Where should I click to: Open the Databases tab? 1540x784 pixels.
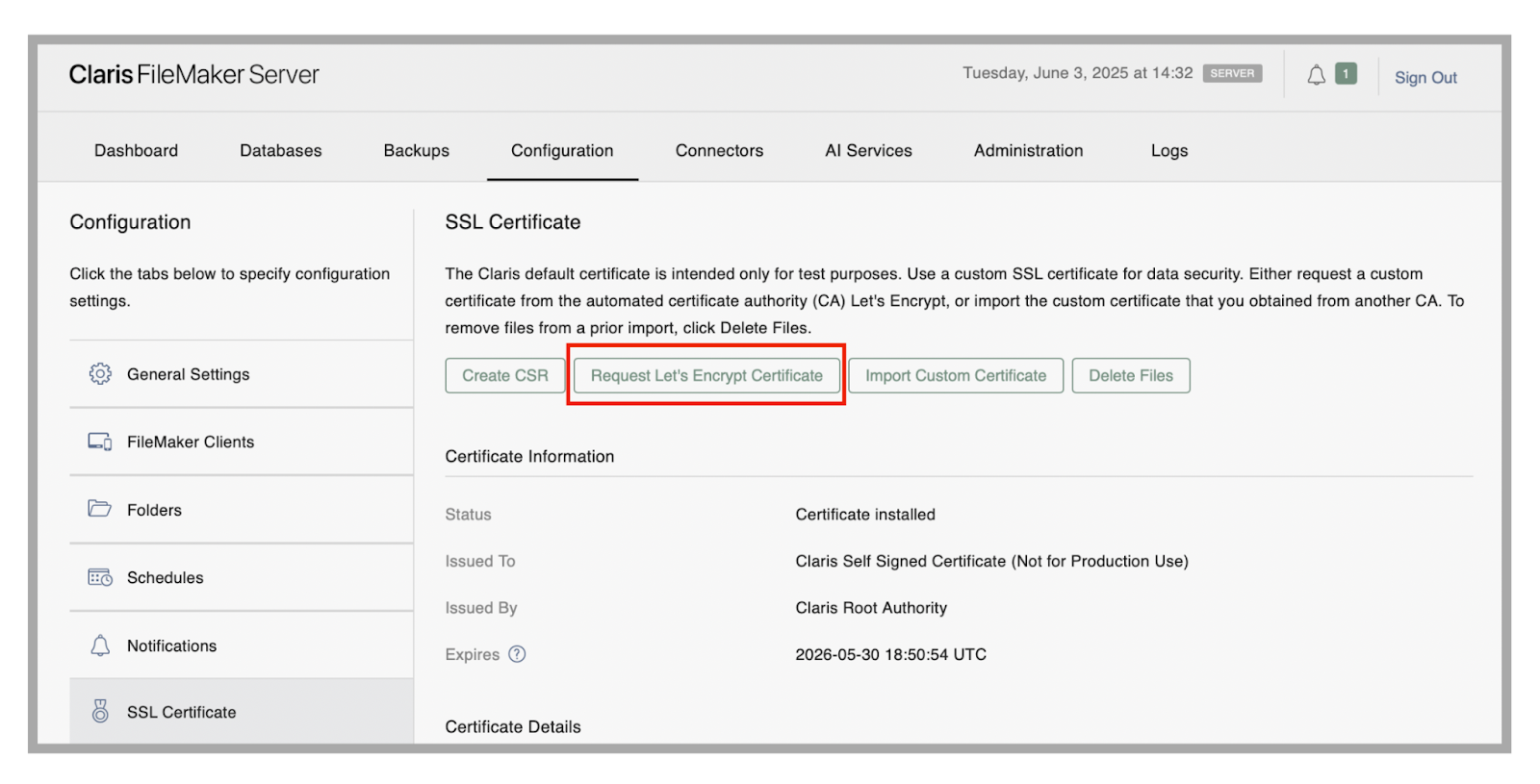click(x=281, y=151)
